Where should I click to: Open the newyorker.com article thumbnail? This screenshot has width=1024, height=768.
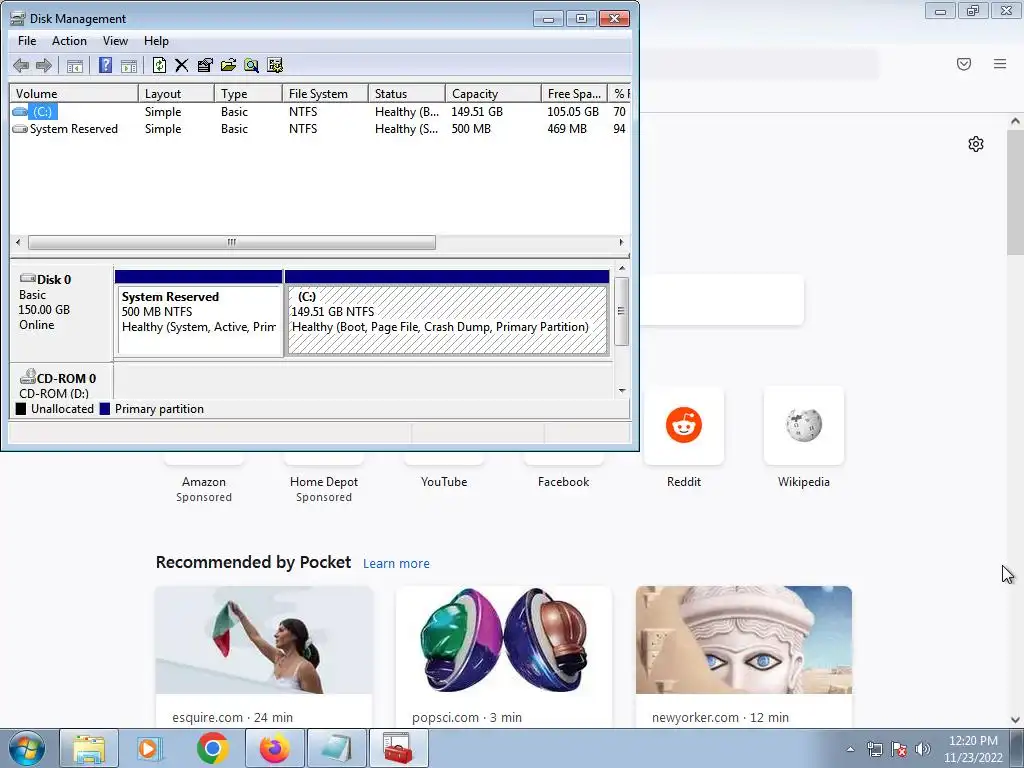(x=744, y=640)
